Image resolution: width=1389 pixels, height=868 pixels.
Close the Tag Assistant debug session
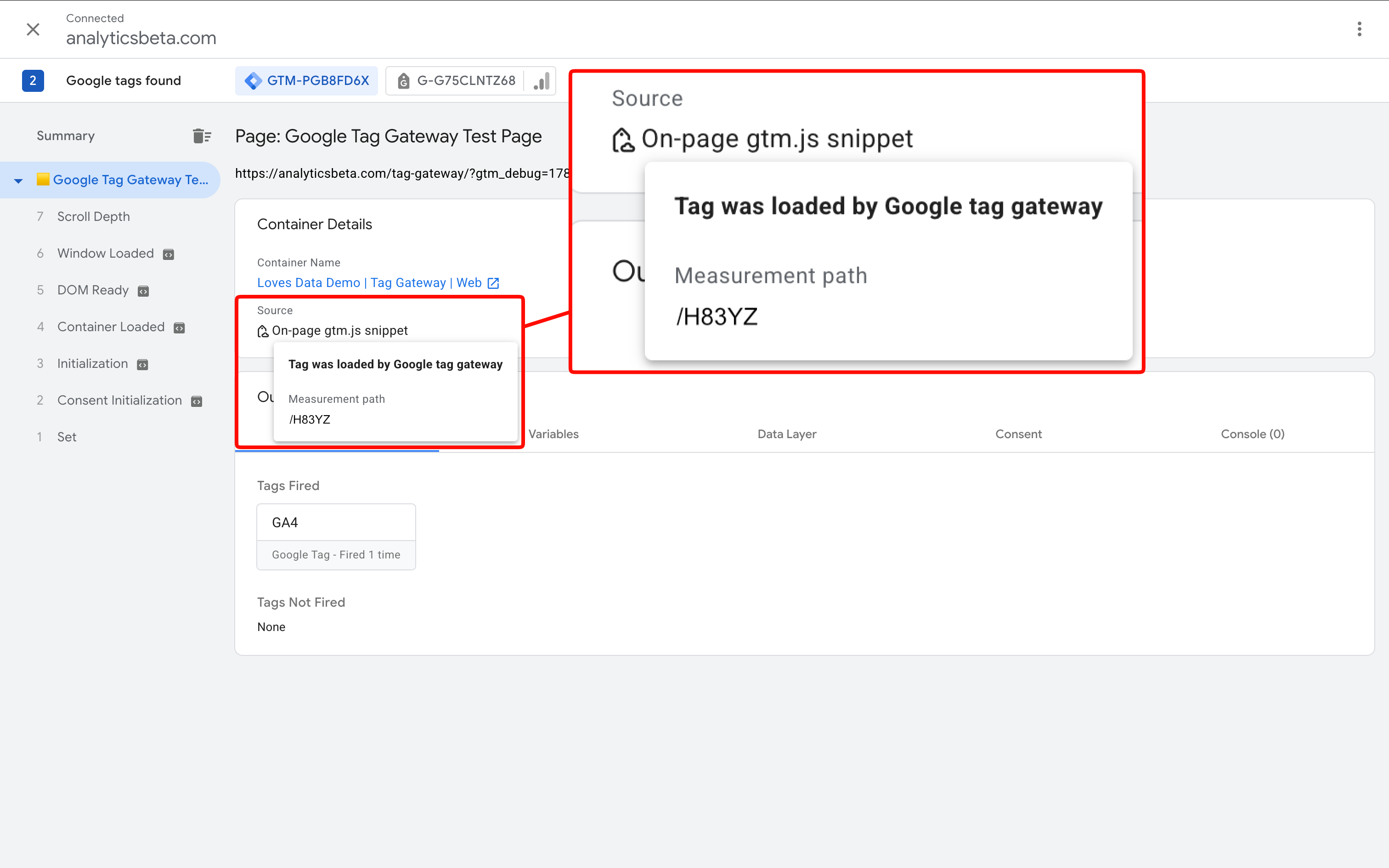(x=33, y=29)
